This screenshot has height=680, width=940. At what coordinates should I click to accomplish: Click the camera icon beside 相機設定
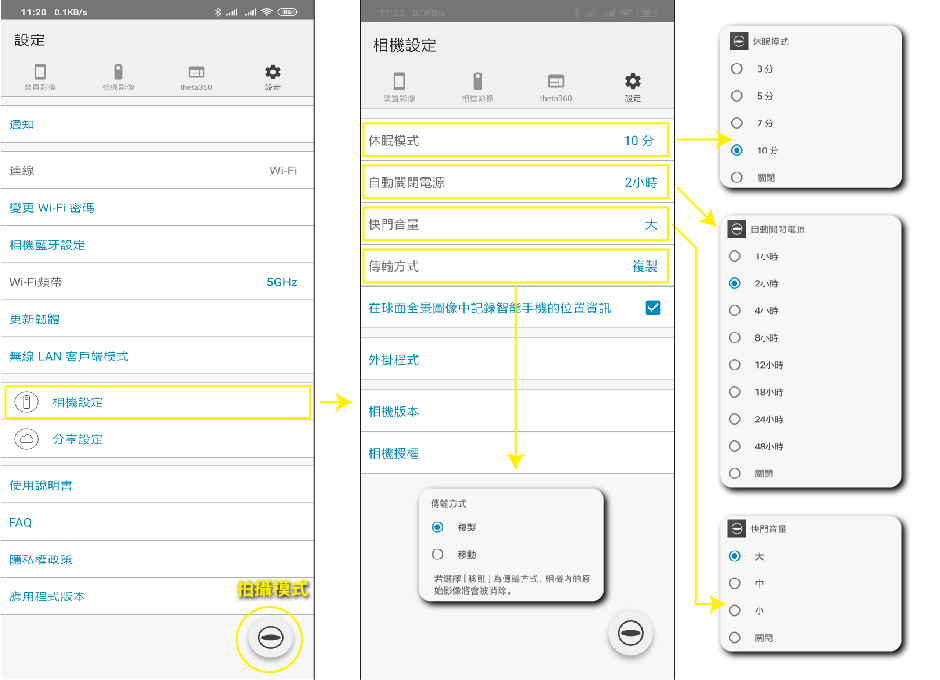tap(28, 402)
